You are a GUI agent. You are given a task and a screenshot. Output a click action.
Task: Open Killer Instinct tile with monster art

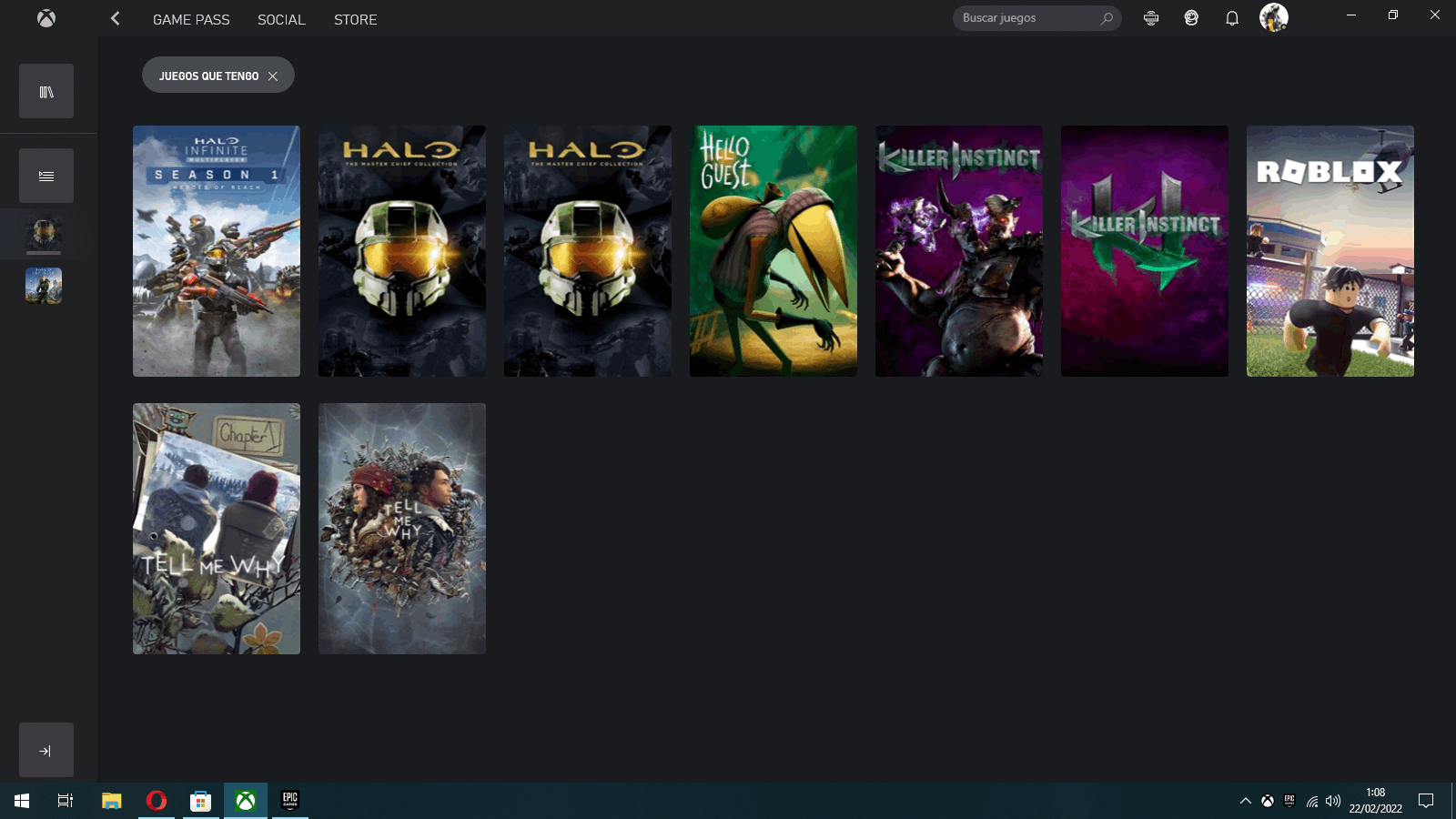[x=959, y=251]
